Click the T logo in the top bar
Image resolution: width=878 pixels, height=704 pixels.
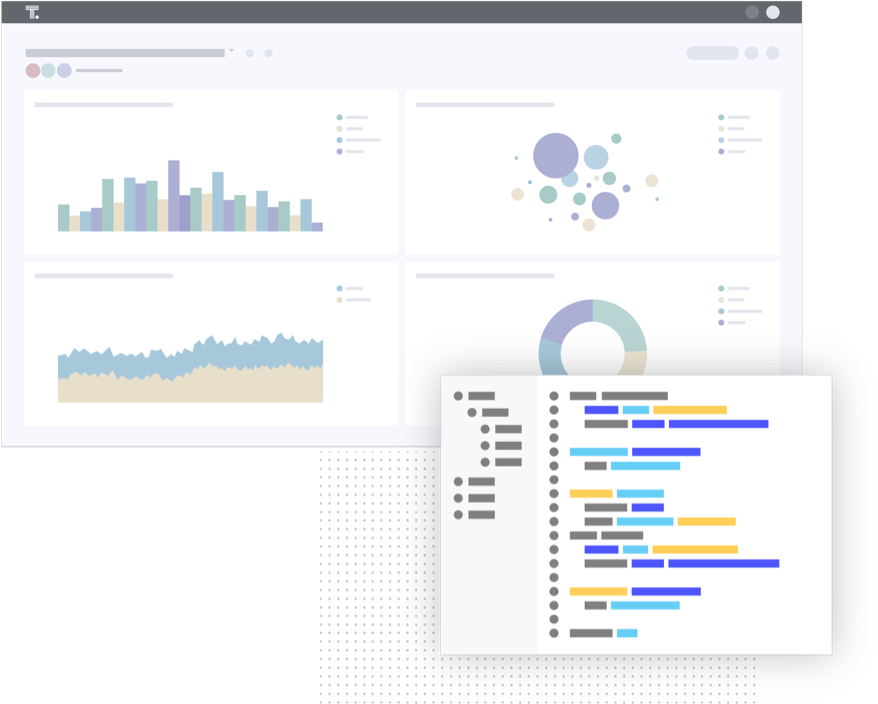32,12
